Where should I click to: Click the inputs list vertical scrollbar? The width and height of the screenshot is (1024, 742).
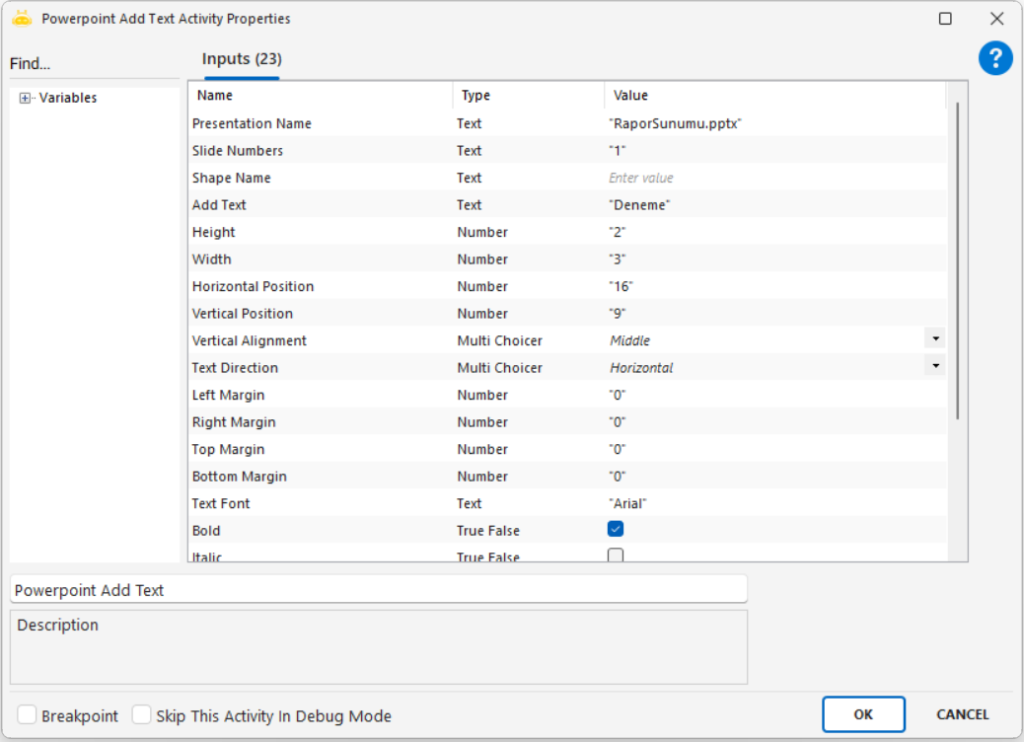pos(958,260)
